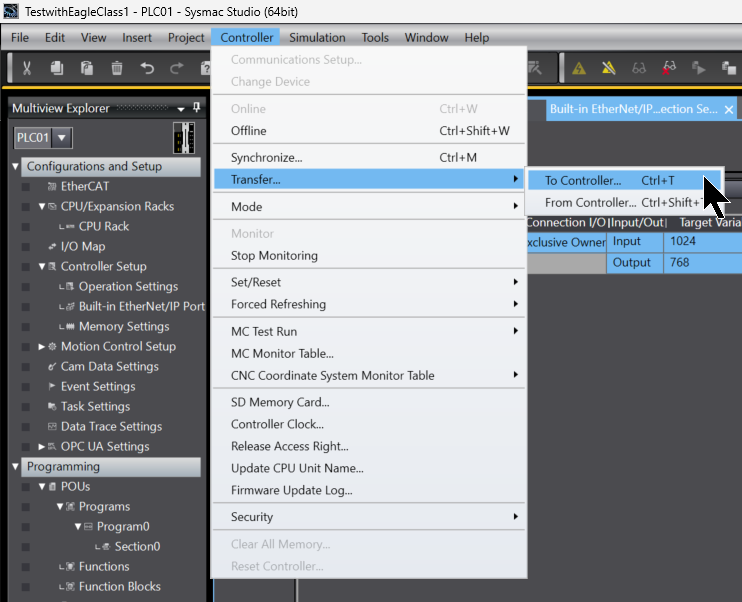
Task: Choose MC Monitor Table menu entry
Action: pos(369,354)
